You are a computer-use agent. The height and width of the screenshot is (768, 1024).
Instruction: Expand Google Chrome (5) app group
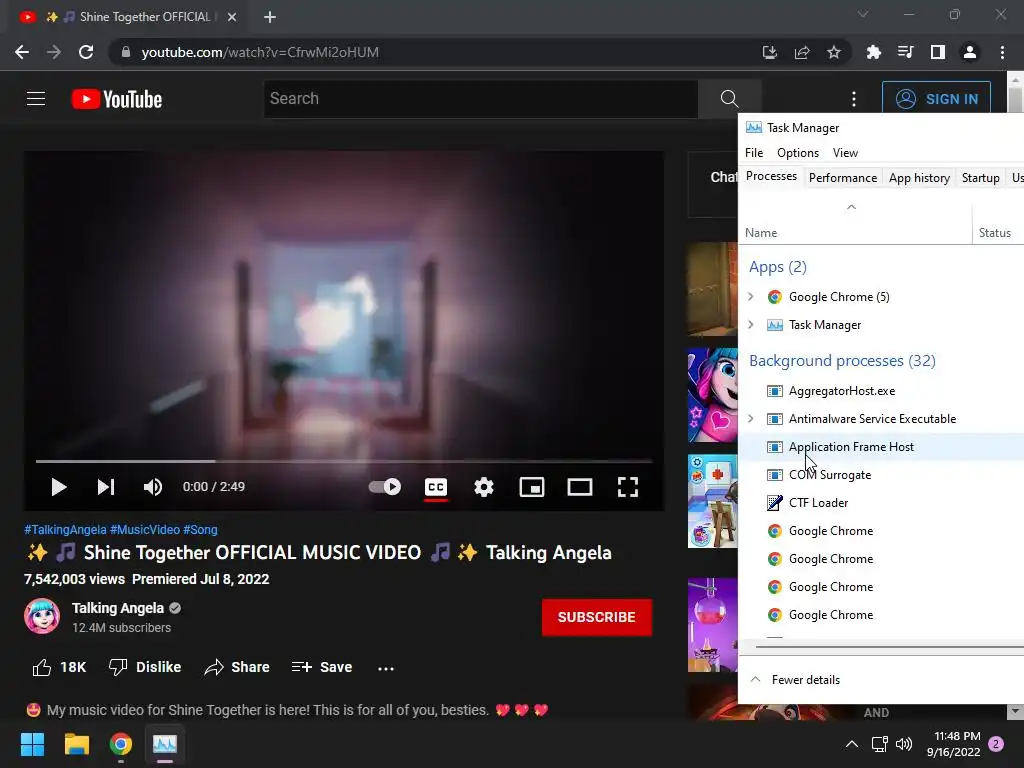(751, 297)
